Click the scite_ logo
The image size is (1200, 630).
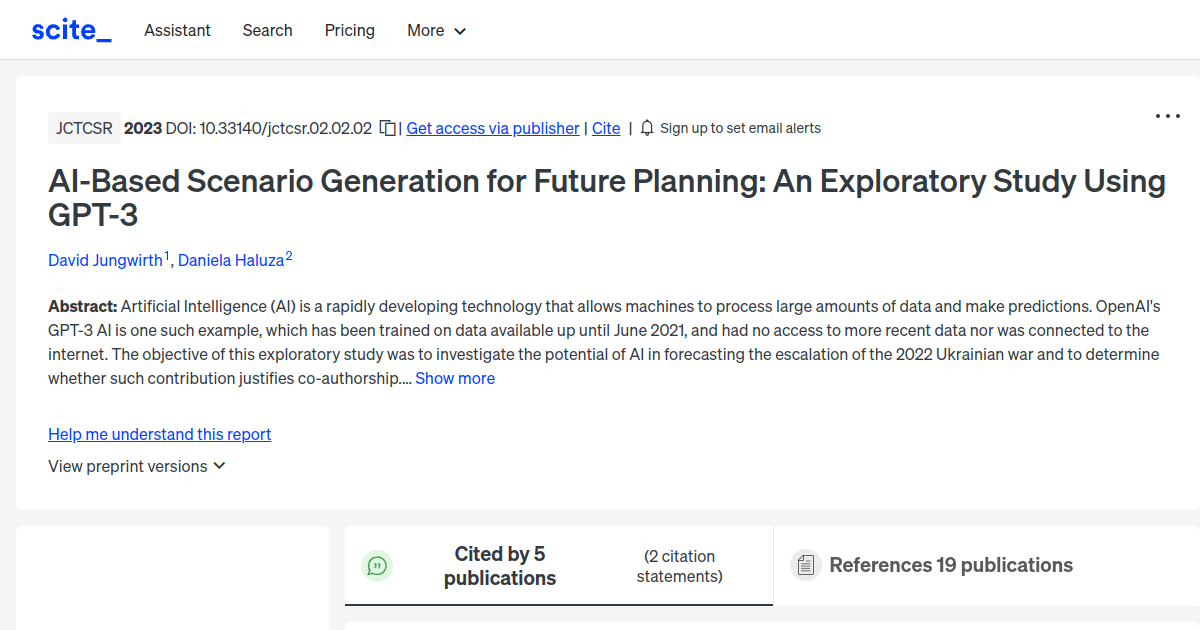click(x=70, y=29)
